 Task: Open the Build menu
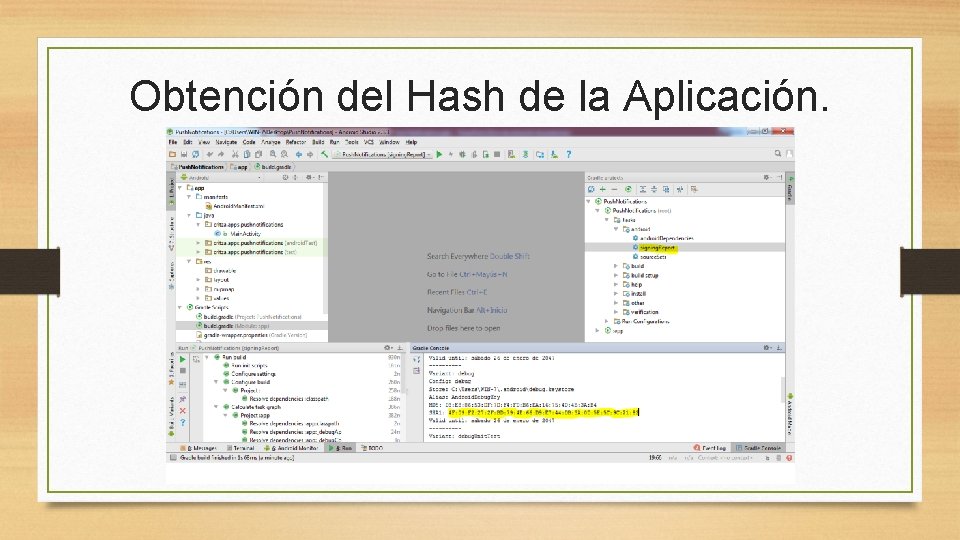tap(318, 142)
